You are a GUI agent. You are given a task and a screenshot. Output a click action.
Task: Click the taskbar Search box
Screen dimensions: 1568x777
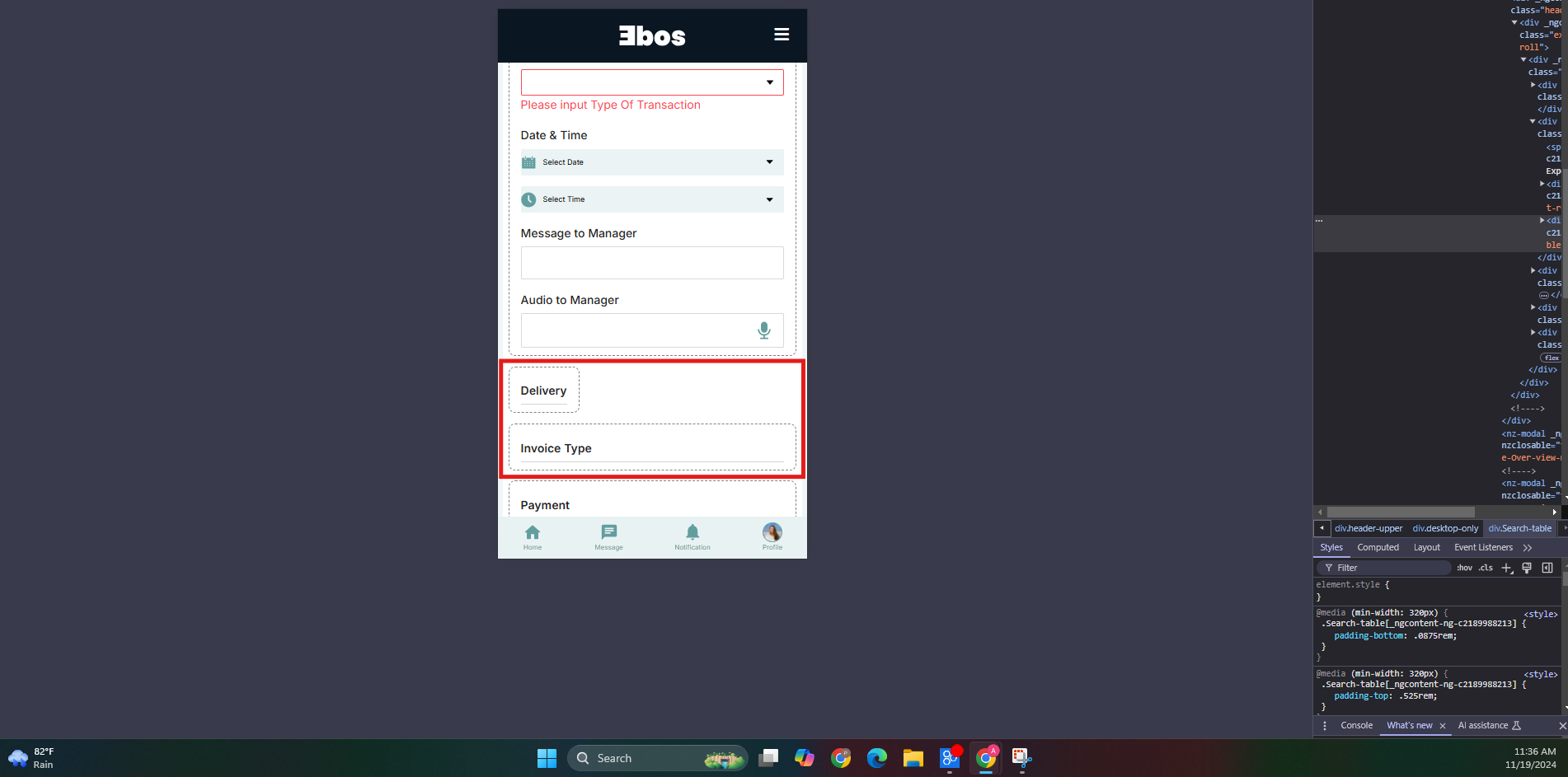tap(657, 758)
